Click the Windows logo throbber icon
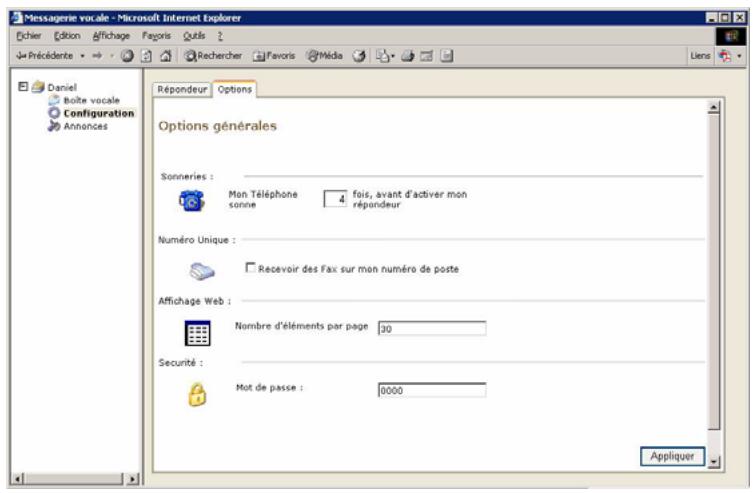Screen dimensions: 756x493 coord(731,36)
